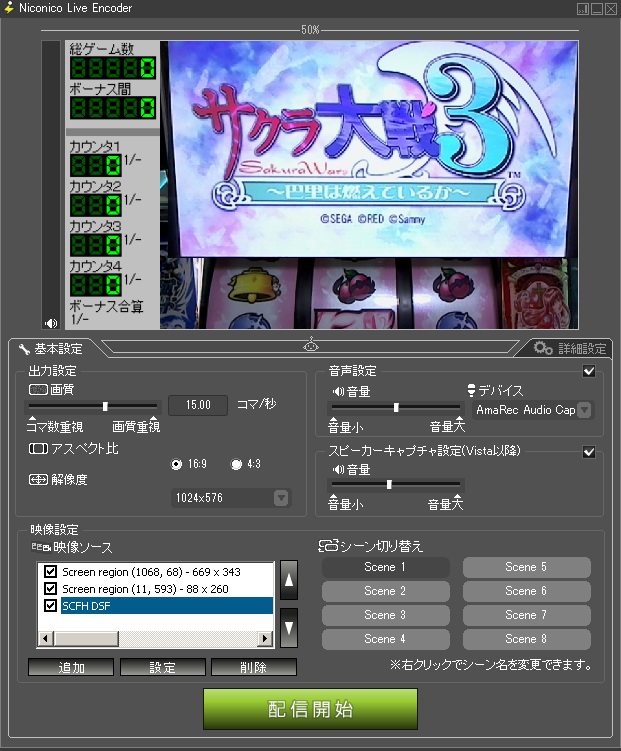Switch to Scene 6
Screen dimensions: 621x751
(527, 591)
